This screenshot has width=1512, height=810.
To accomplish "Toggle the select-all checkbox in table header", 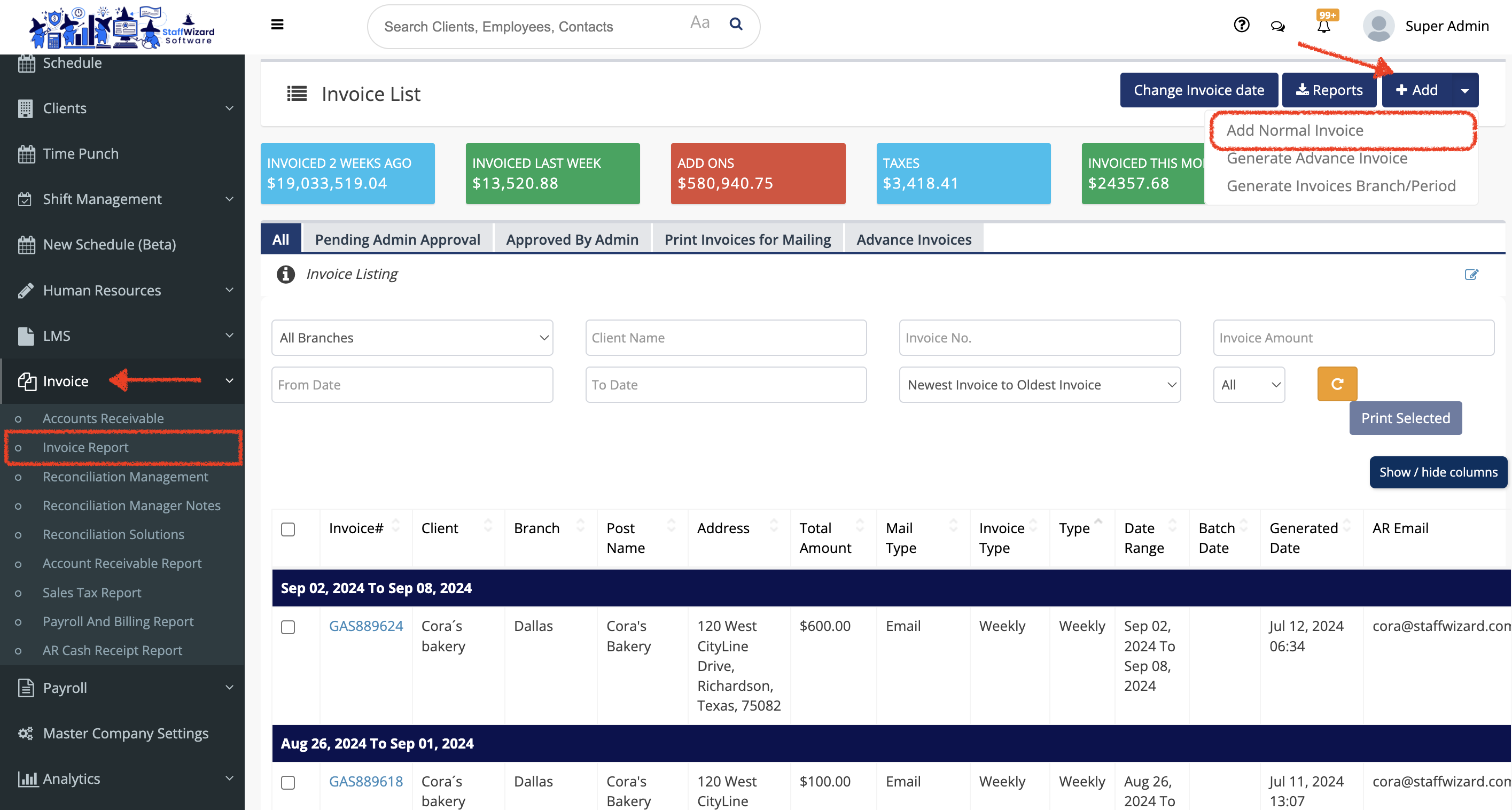I will click(x=288, y=529).
